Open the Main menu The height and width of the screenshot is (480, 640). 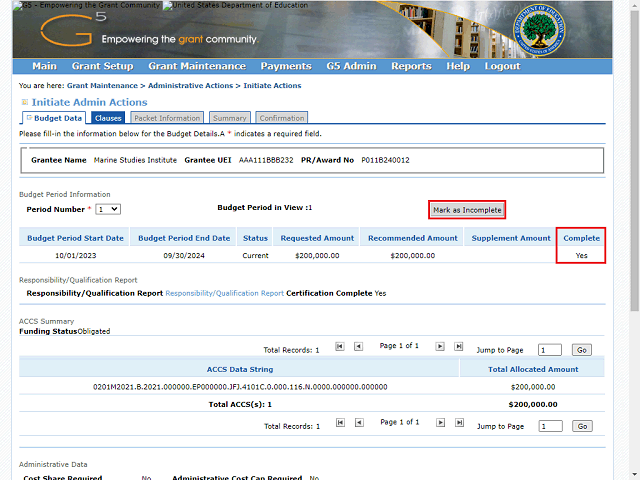44,66
